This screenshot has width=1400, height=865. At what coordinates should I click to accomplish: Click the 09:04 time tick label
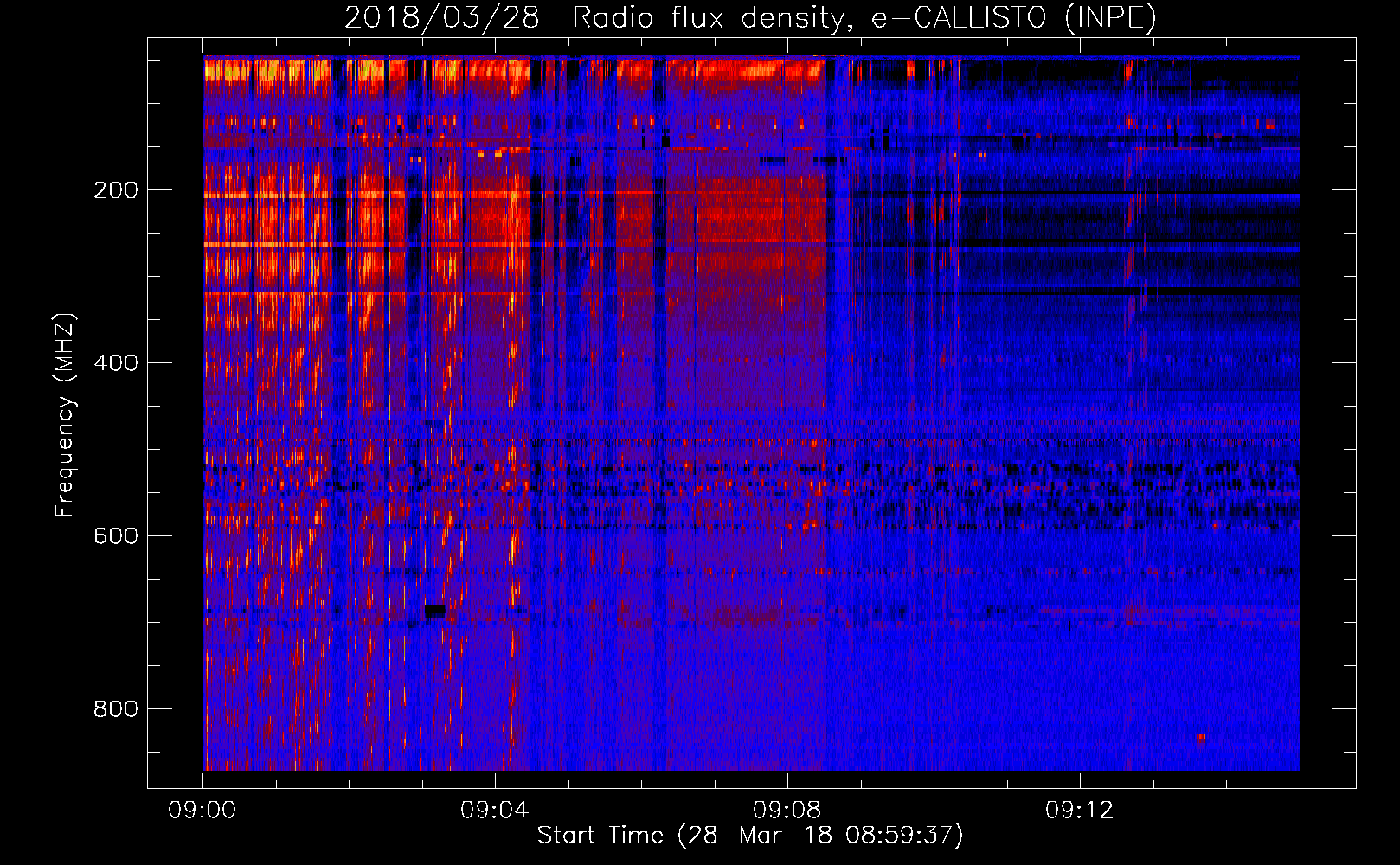coord(495,811)
